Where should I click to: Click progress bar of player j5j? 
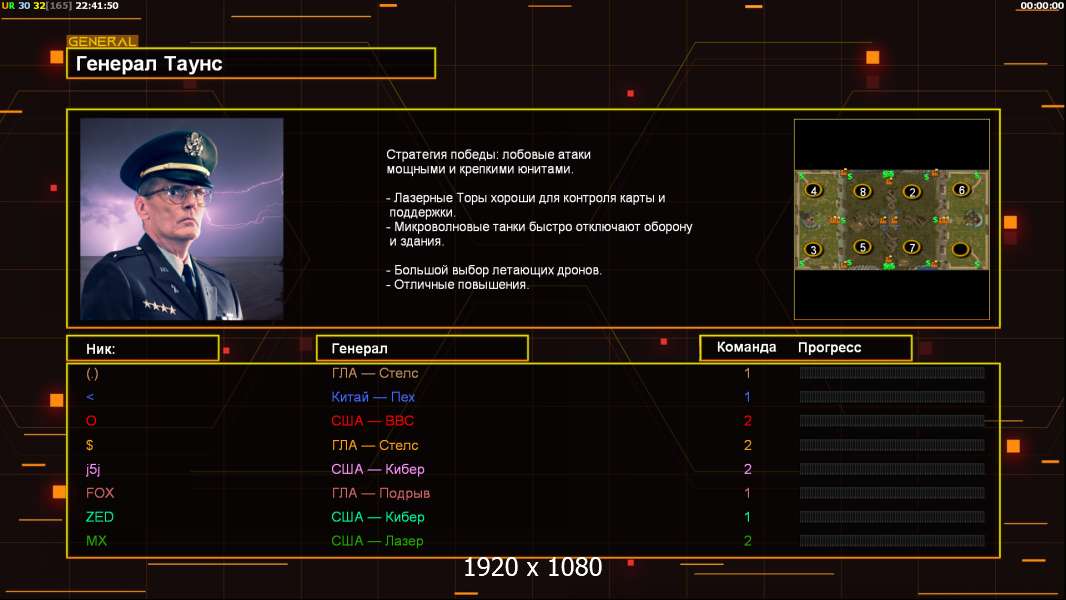tap(892, 469)
